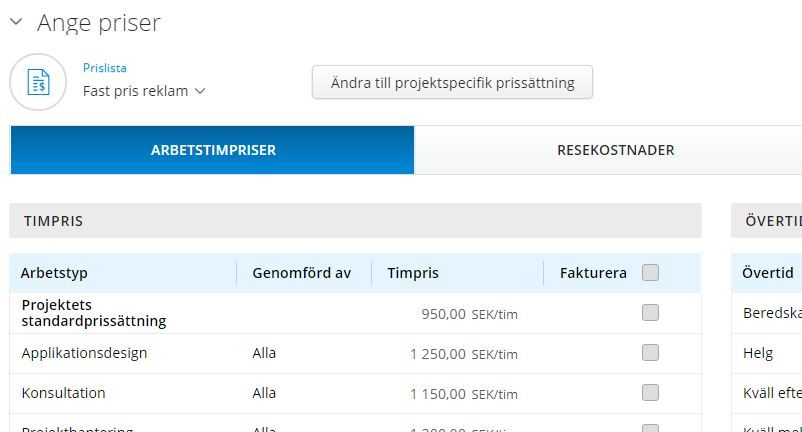Click the Timpris column header
Screen dimensions: 802x432
point(413,273)
